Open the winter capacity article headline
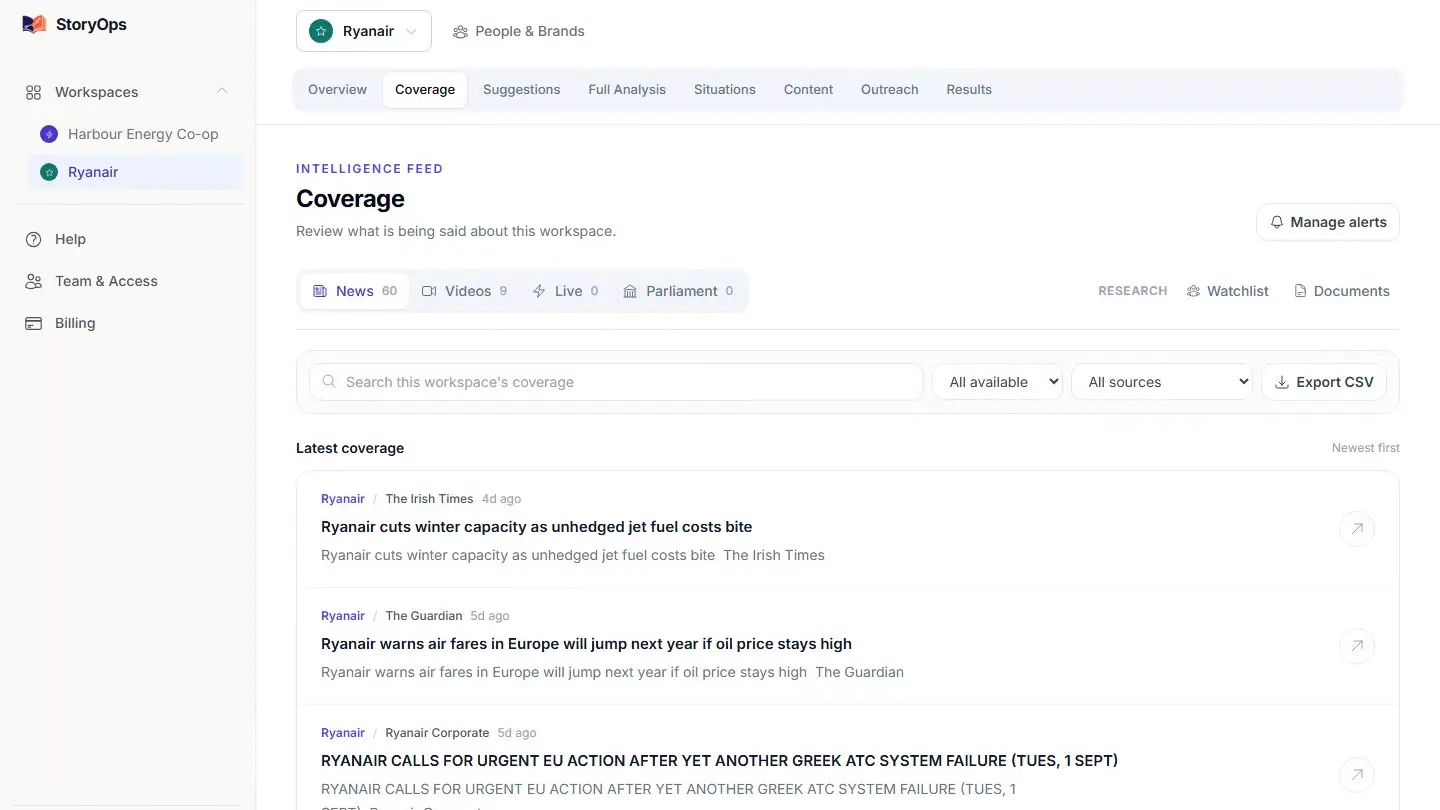Screen dimensions: 1440x810 (536, 527)
